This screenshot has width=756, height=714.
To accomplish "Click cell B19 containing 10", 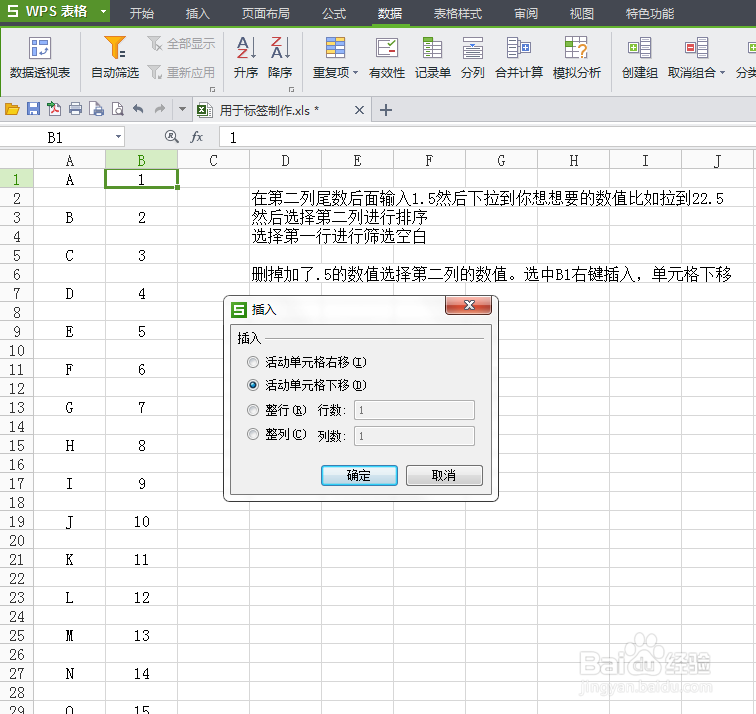I will 141,522.
